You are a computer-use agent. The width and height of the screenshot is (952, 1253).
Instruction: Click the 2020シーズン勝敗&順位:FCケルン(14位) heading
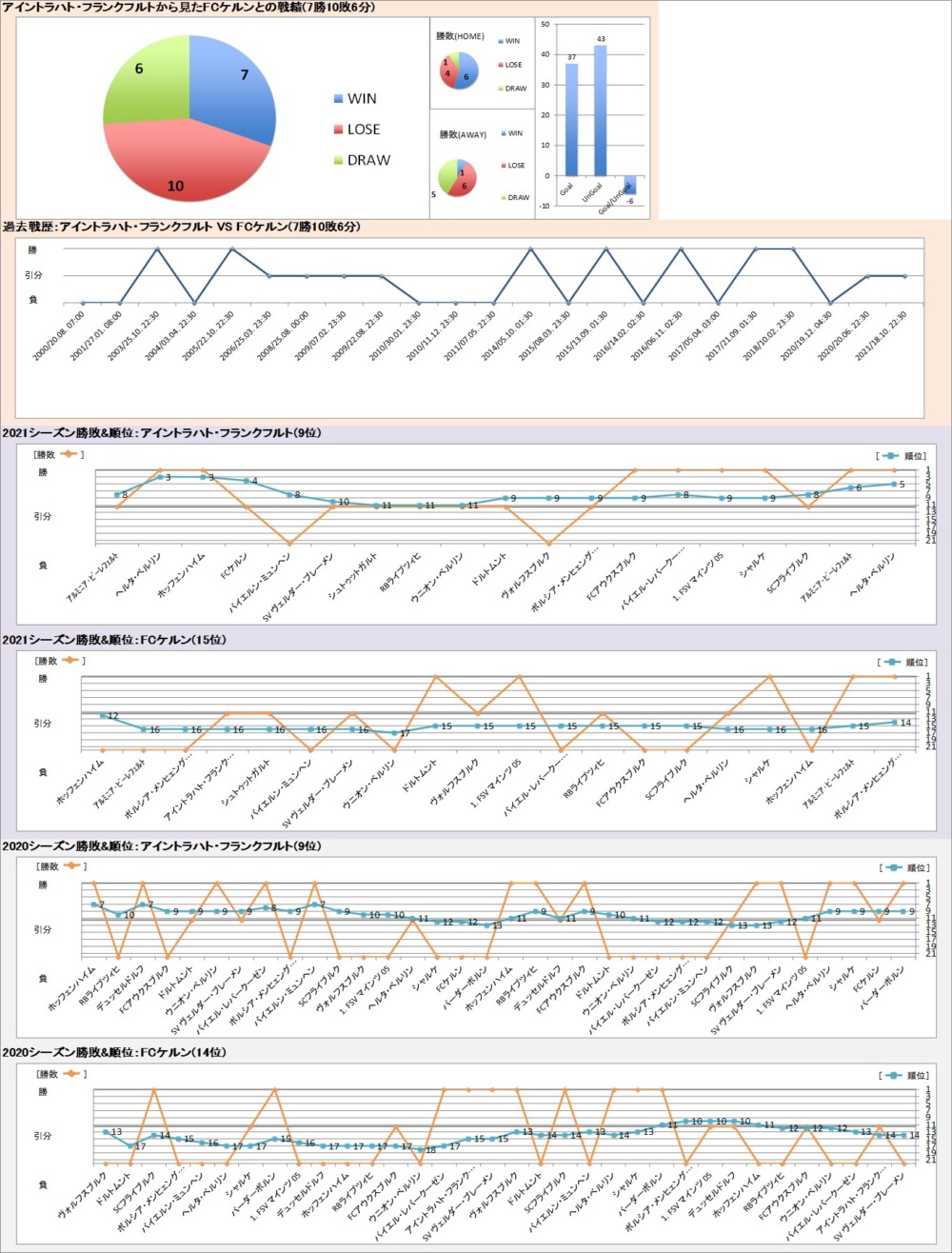(115, 1053)
